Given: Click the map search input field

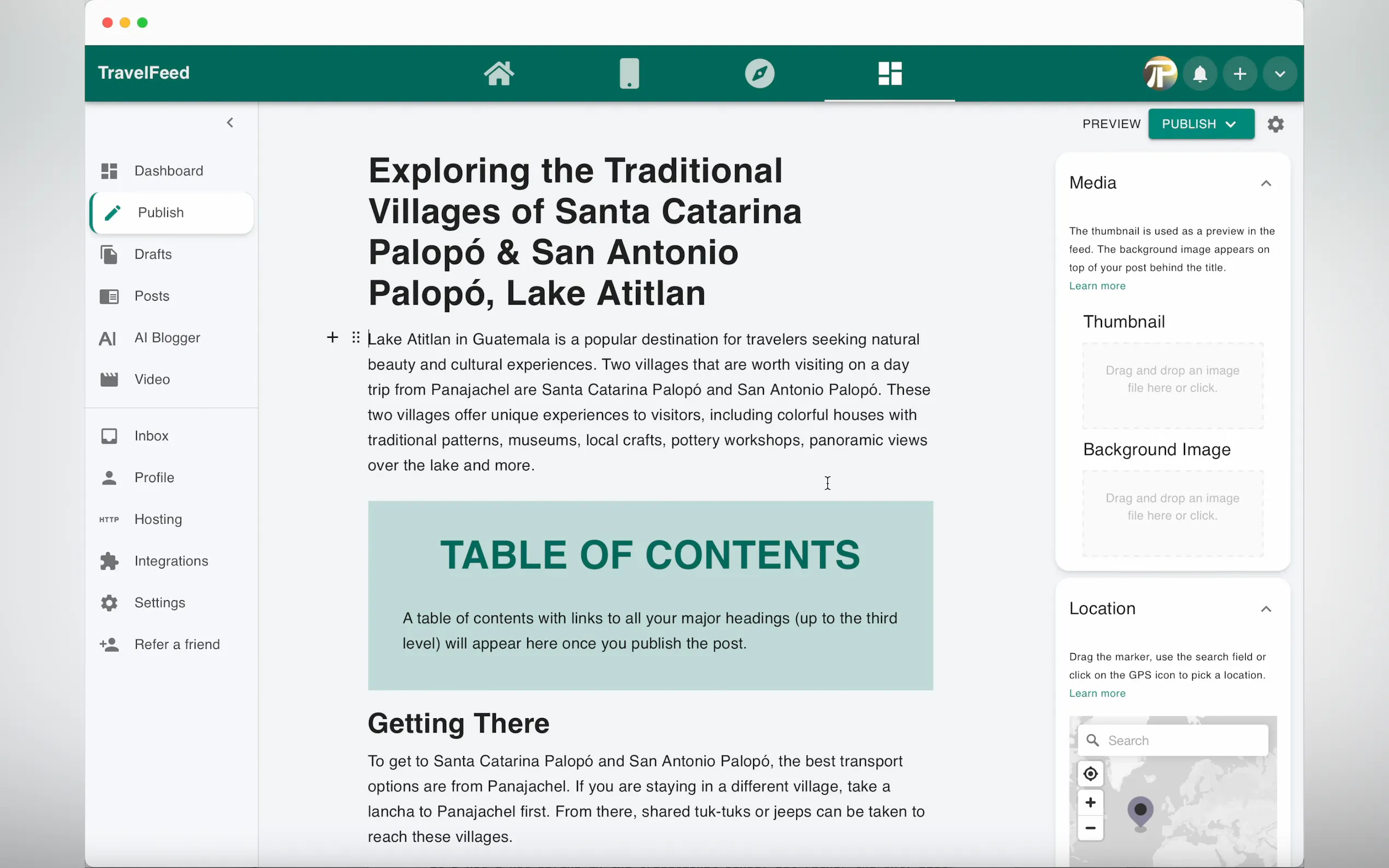Looking at the screenshot, I should [1173, 741].
